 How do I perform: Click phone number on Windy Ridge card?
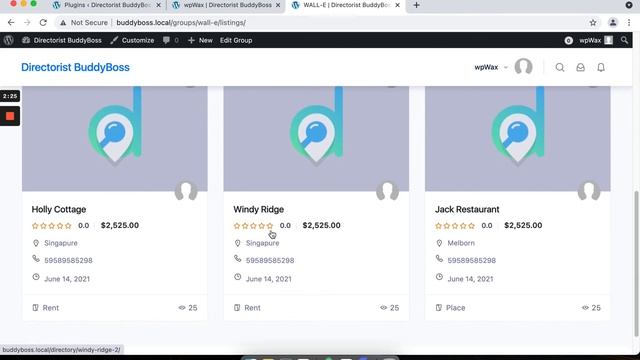pyautogui.click(x=270, y=260)
